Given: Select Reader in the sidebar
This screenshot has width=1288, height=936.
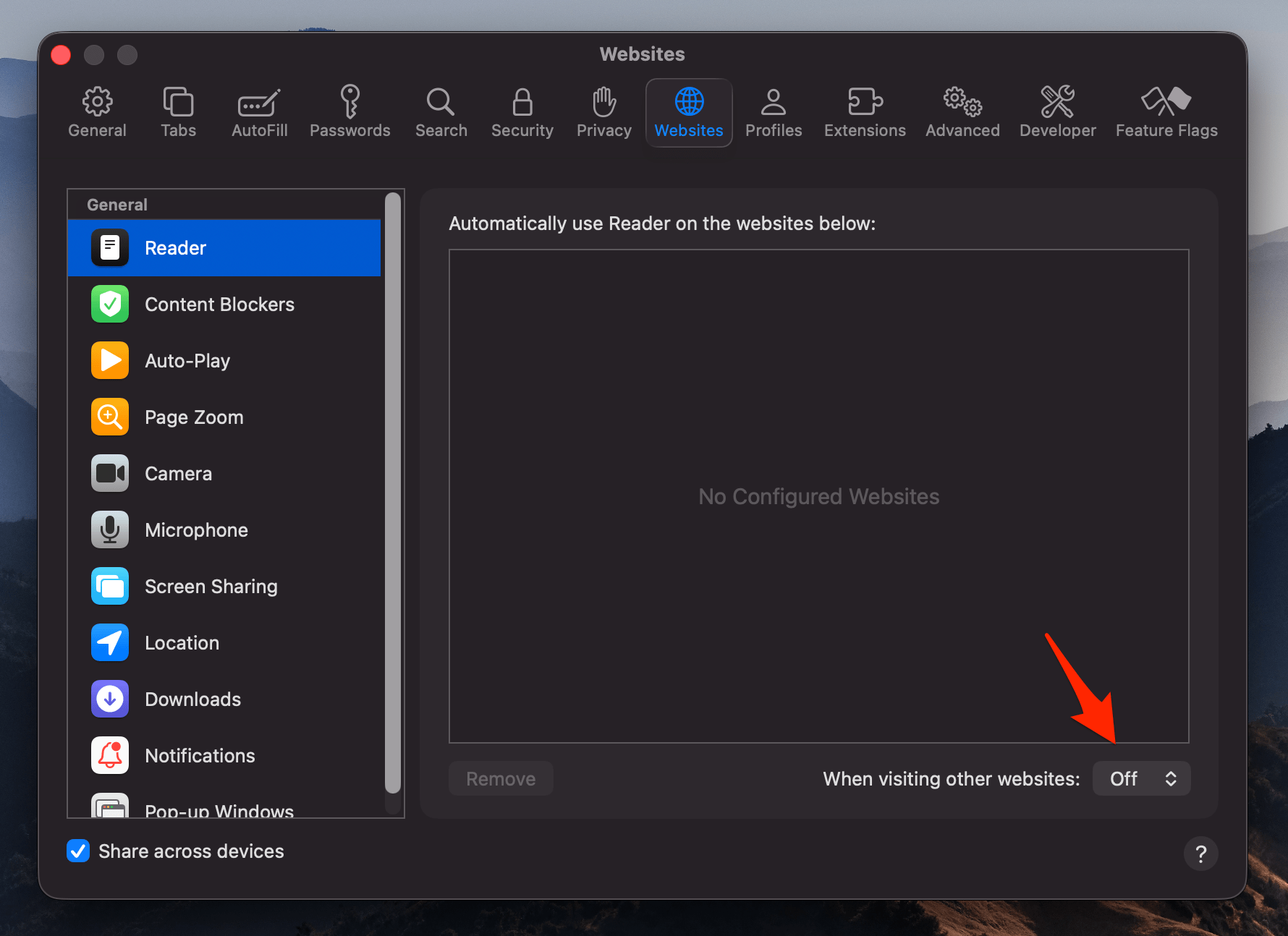Looking at the screenshot, I should (224, 248).
